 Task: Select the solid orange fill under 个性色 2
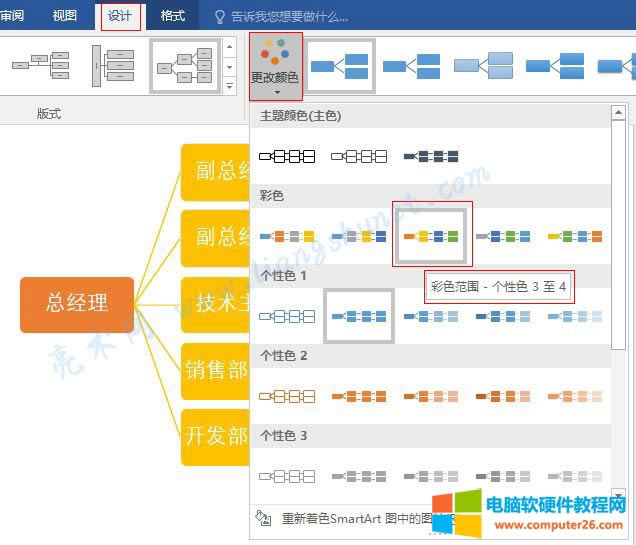tap(359, 396)
